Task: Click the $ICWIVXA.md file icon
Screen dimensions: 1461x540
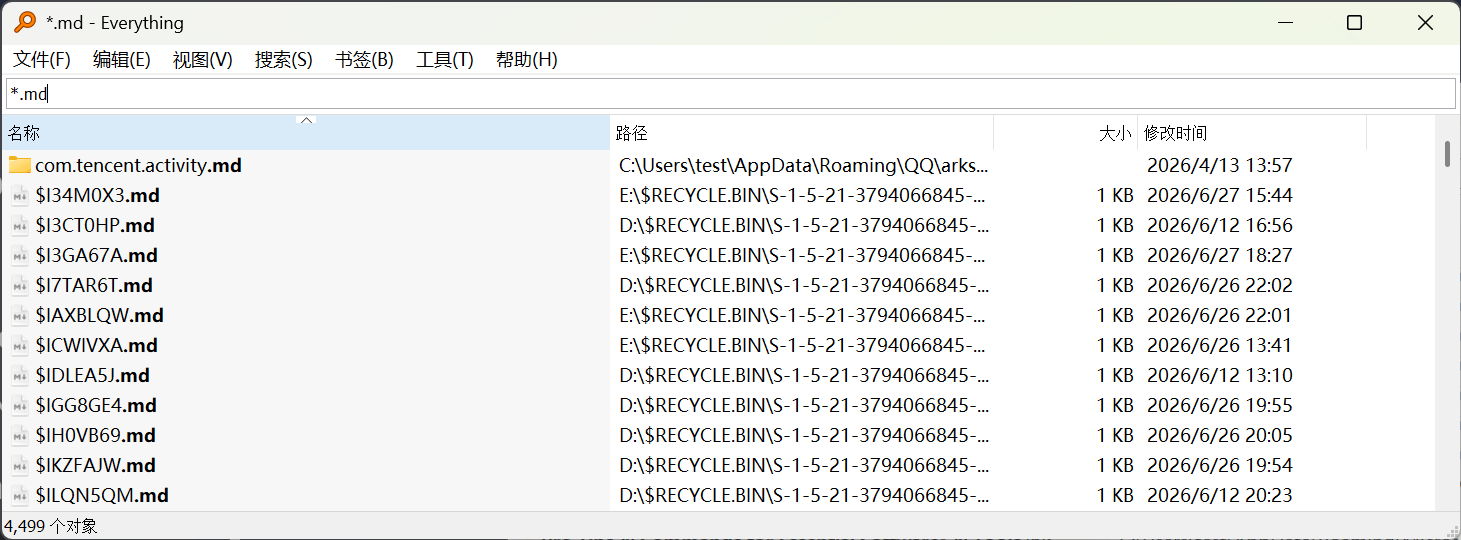Action: (20, 345)
